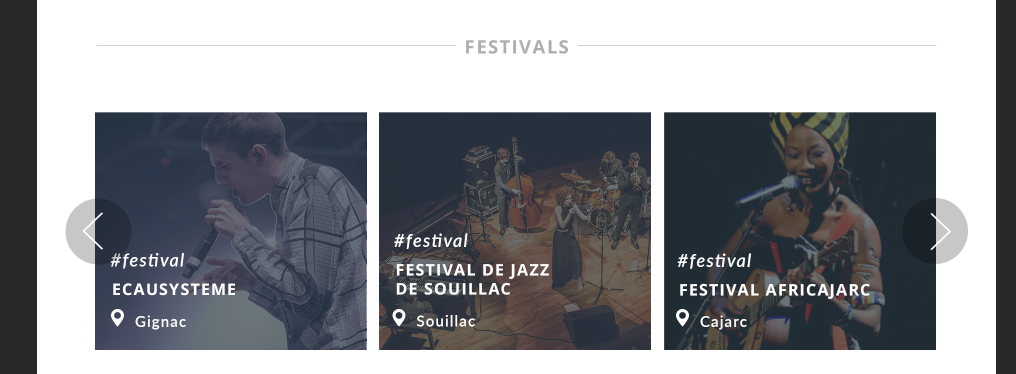Open the Festival Africajarc title
This screenshot has height=374, width=1016.
[774, 290]
